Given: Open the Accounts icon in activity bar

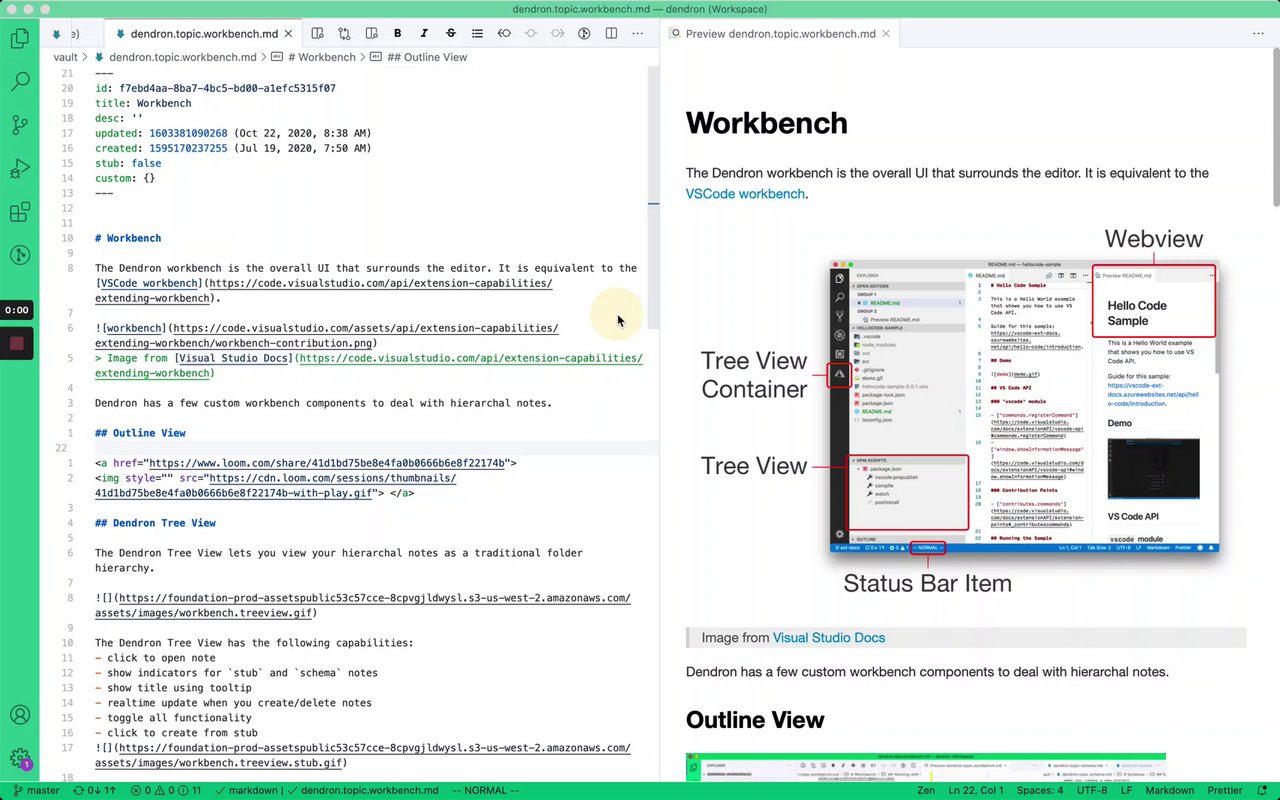Looking at the screenshot, I should 19,715.
